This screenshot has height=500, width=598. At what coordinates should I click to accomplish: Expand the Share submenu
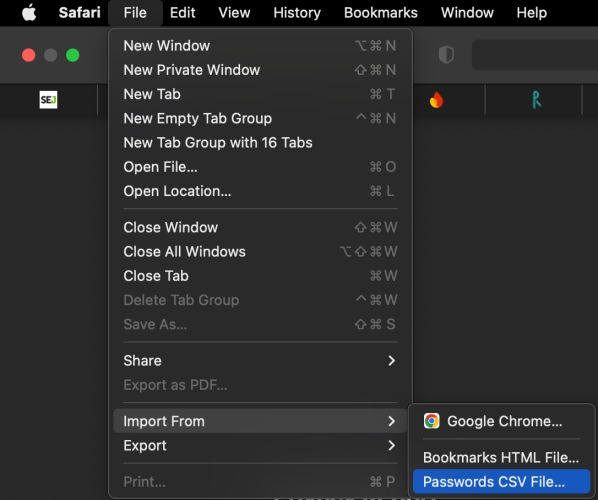pos(260,361)
